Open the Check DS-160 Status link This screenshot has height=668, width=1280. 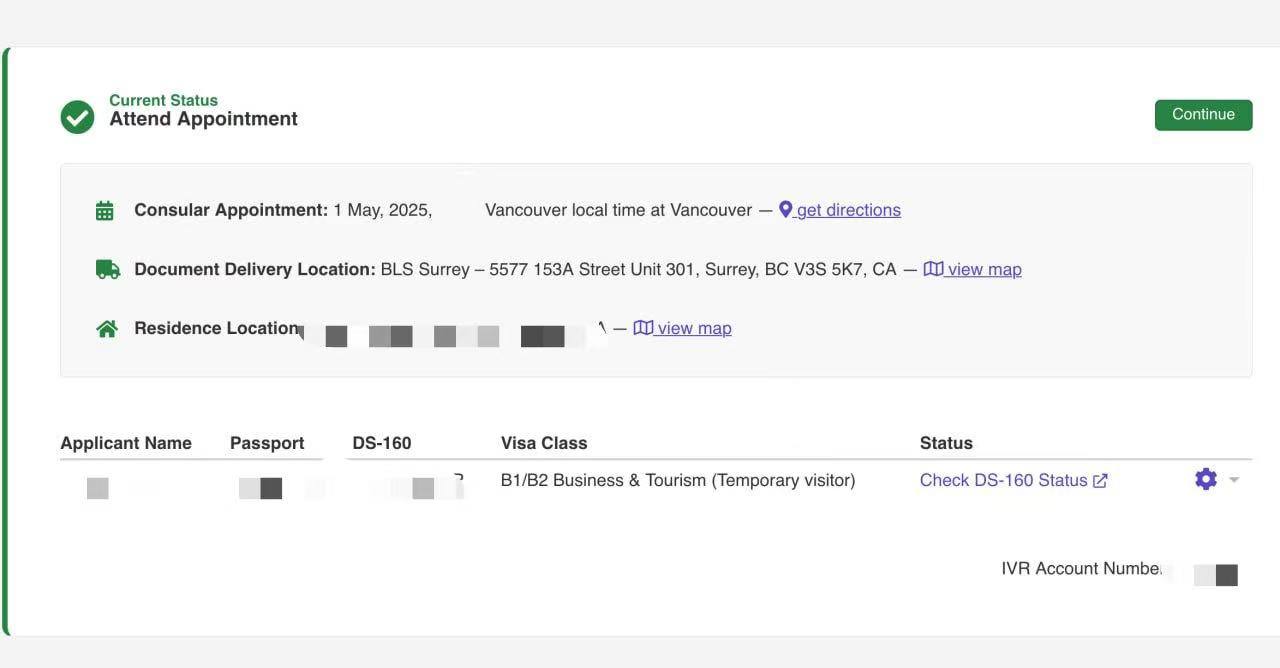[1003, 480]
